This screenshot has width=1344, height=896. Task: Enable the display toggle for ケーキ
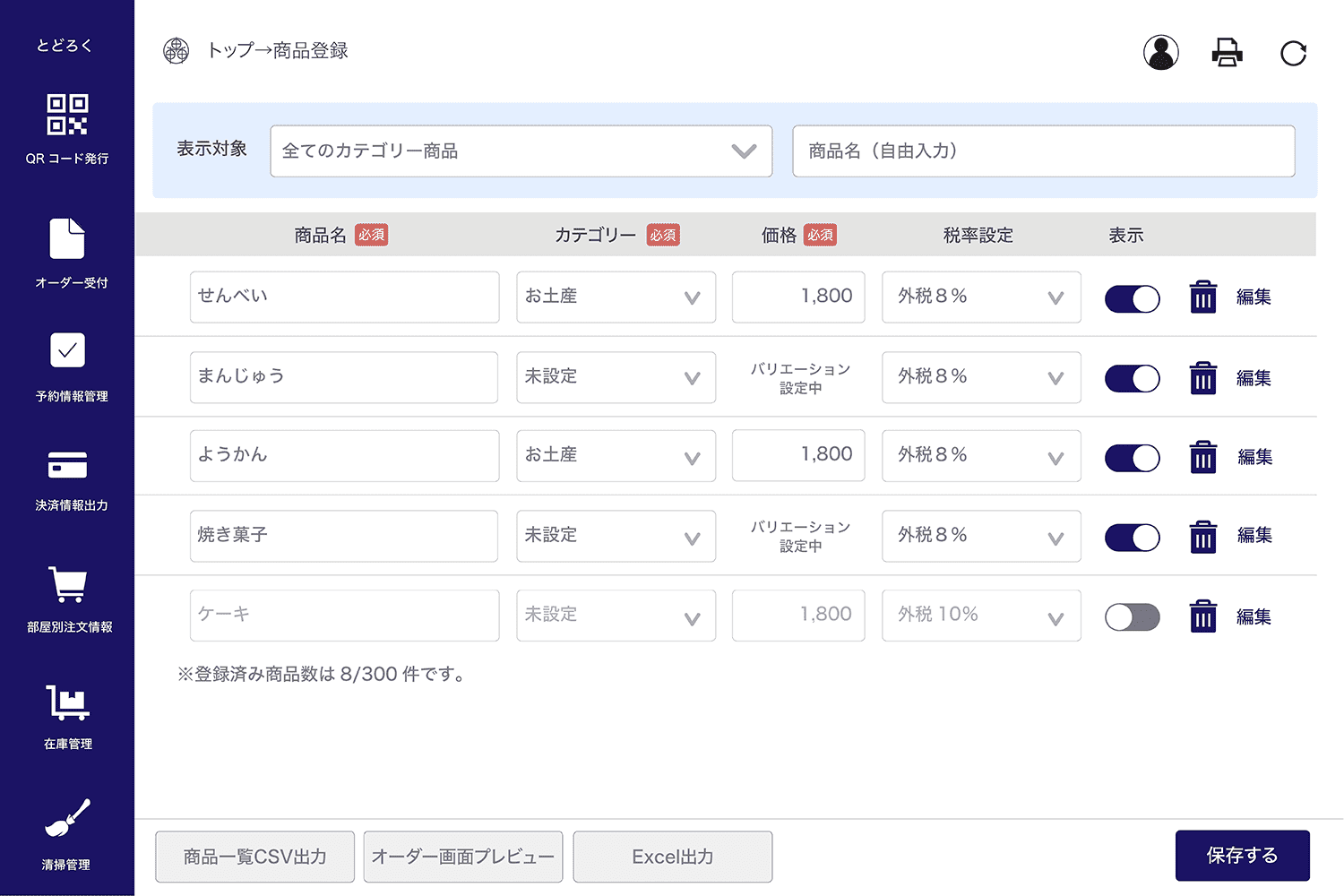(1132, 616)
